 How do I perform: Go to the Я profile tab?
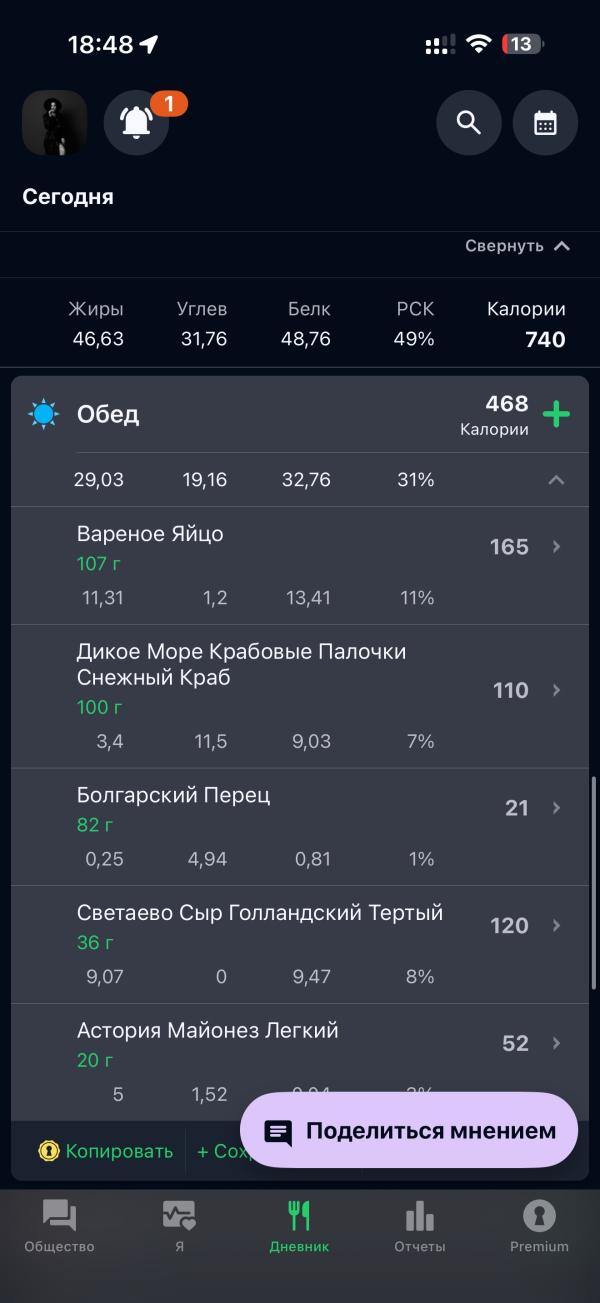click(179, 1227)
